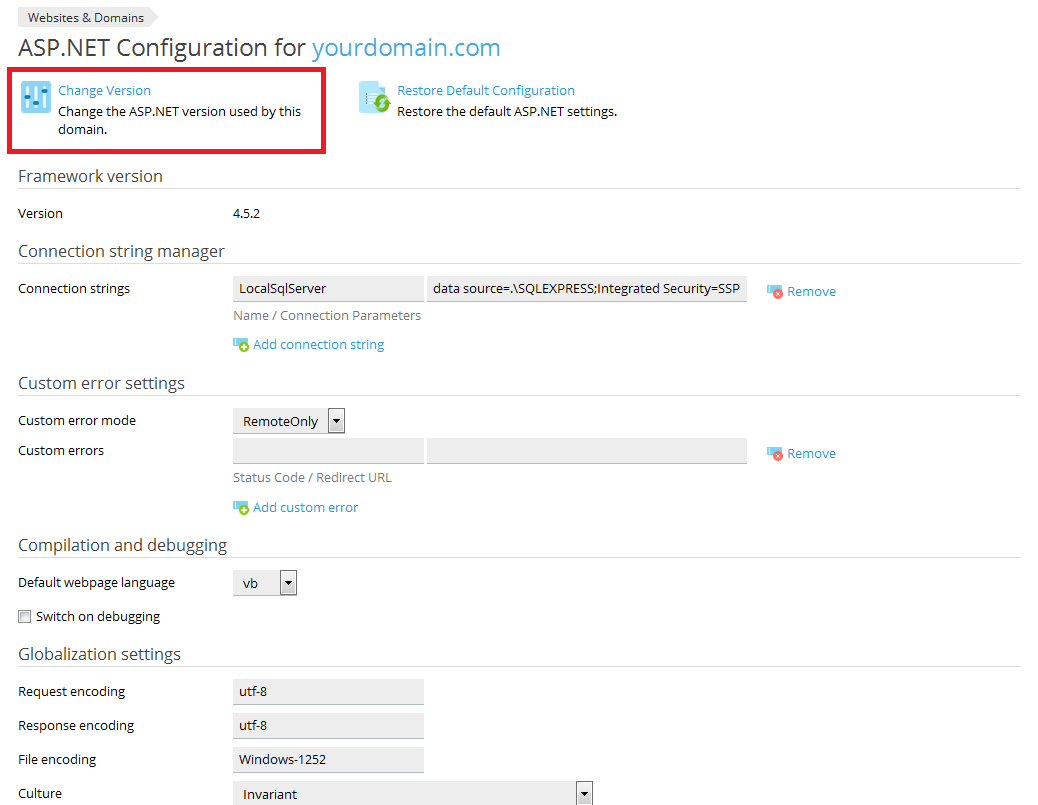Remove the LocalSqlServer connection string

811,291
